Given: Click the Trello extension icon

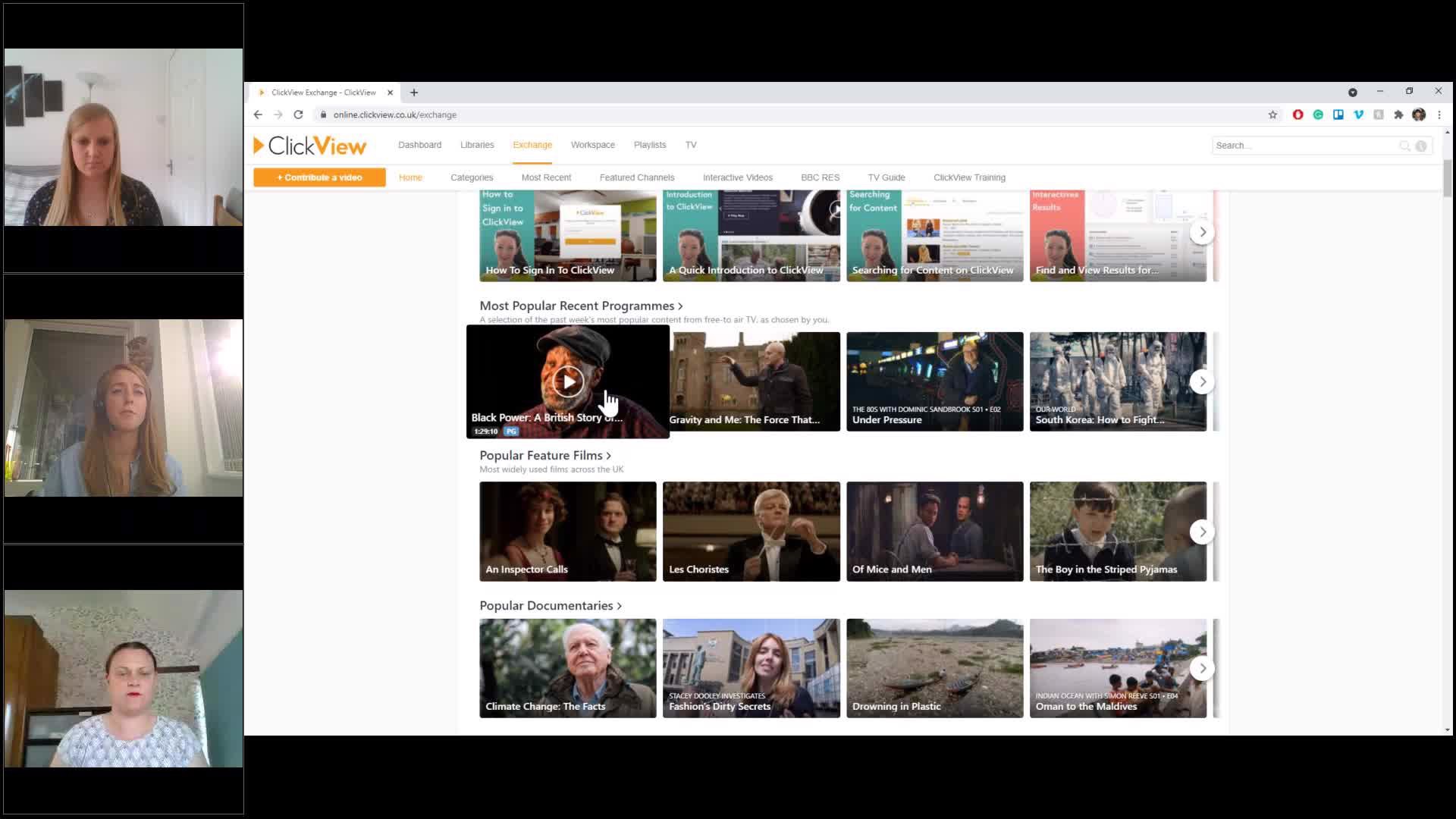Looking at the screenshot, I should click(x=1338, y=115).
